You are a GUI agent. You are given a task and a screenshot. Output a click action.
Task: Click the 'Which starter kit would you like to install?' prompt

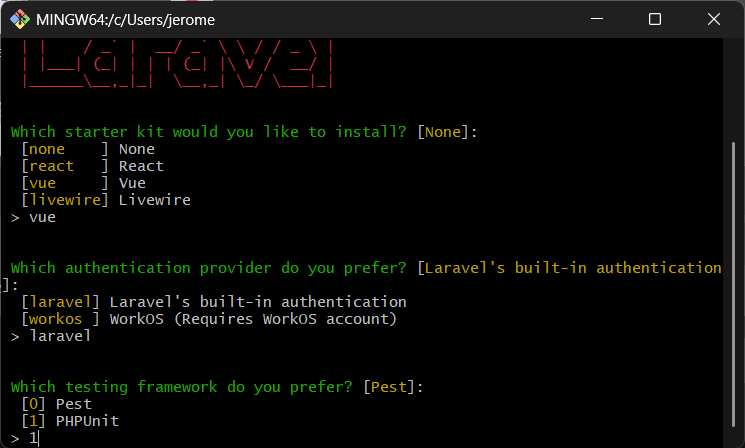coord(209,132)
